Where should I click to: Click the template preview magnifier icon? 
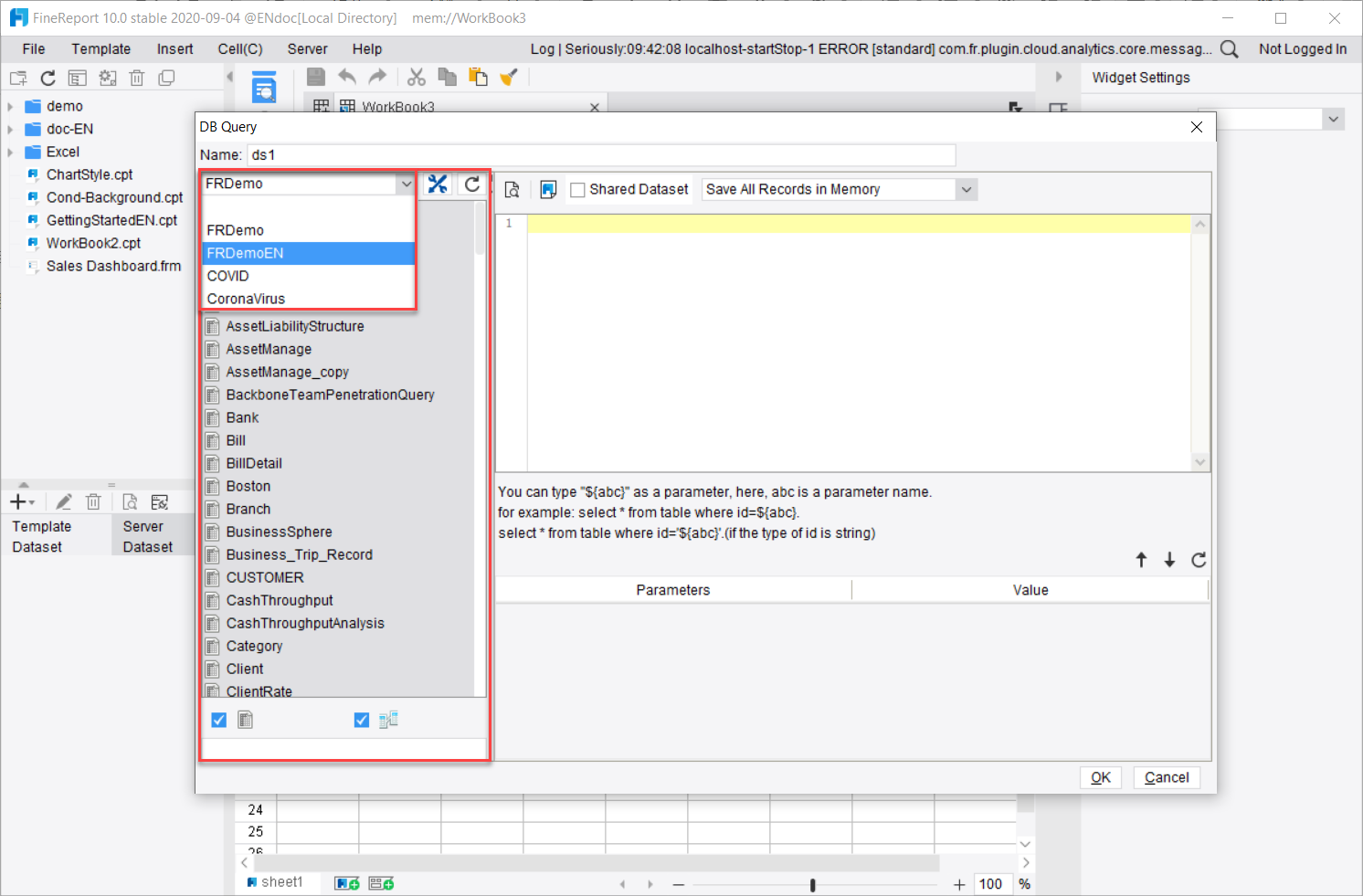tap(264, 87)
